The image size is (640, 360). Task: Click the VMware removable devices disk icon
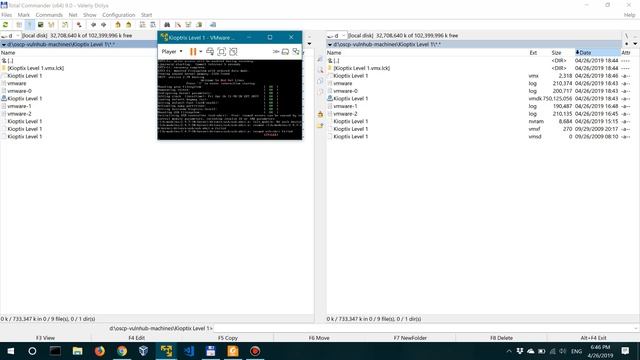pyautogui.click(x=285, y=51)
